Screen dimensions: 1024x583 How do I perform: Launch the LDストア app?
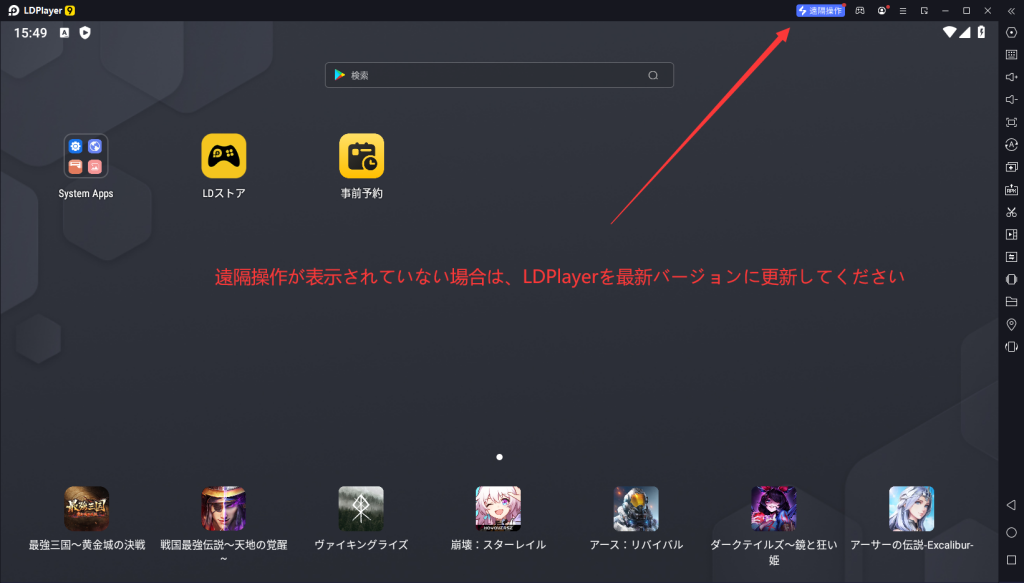(224, 155)
